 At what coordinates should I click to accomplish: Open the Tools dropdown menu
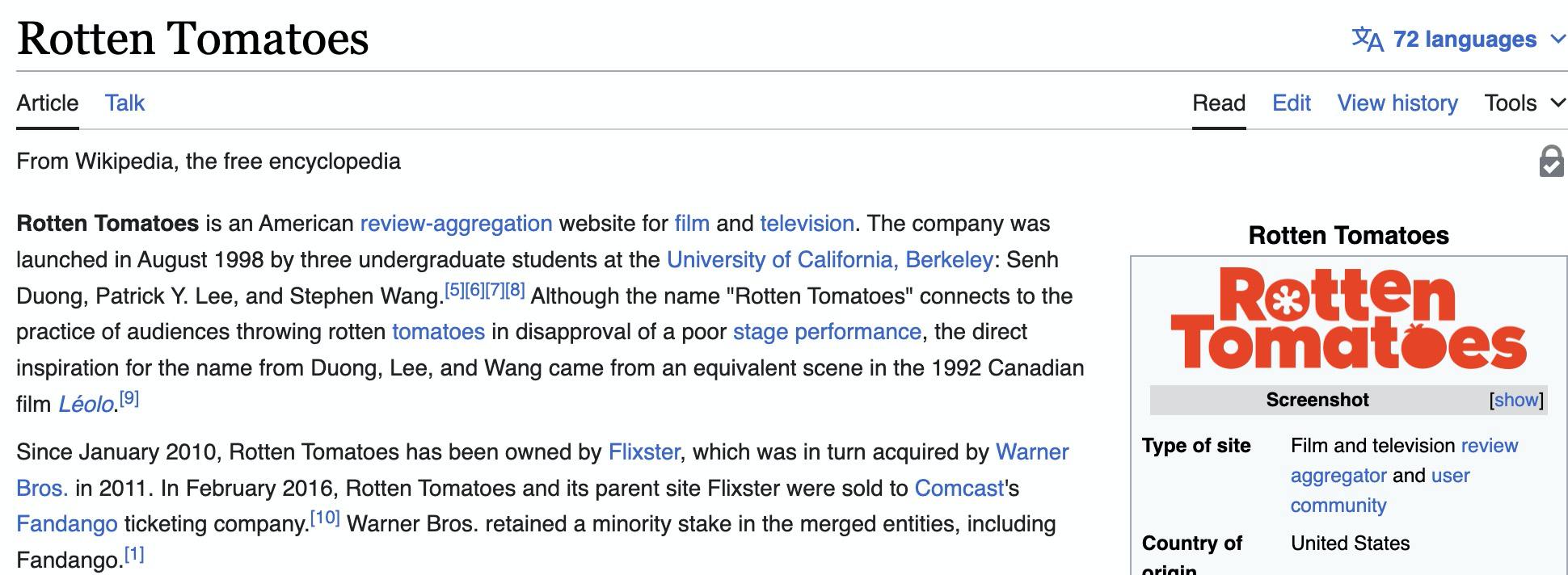point(1524,103)
